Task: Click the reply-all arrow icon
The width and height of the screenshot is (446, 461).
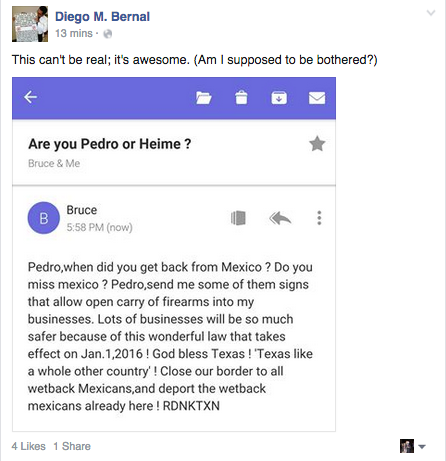Action: (x=280, y=218)
